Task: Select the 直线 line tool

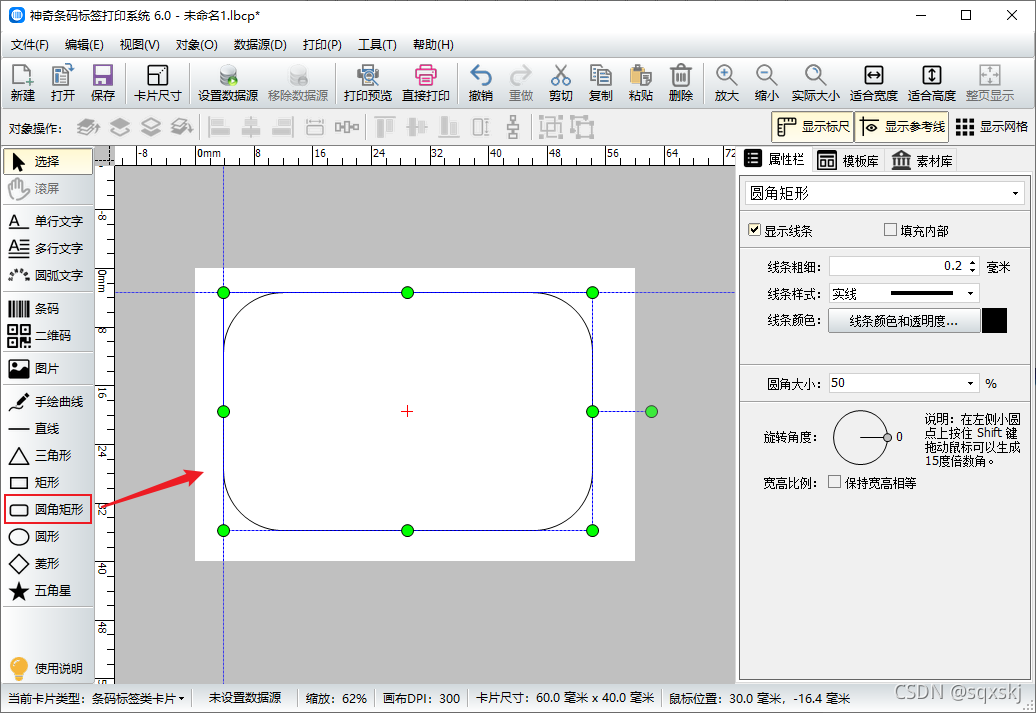Action: 48,428
